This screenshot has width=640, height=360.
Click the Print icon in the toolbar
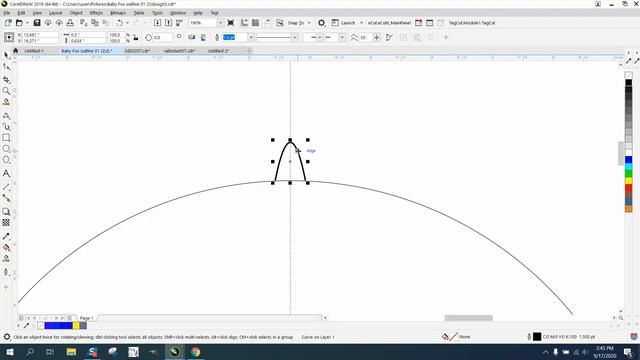point(70,23)
